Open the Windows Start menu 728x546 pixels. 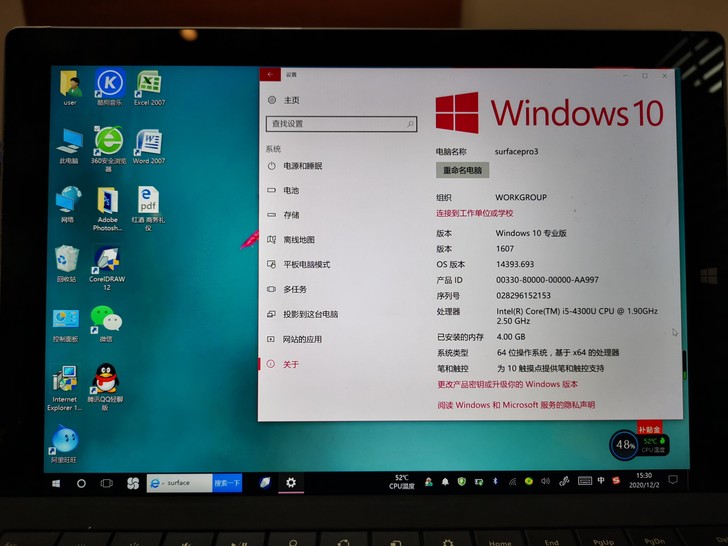tap(56, 483)
